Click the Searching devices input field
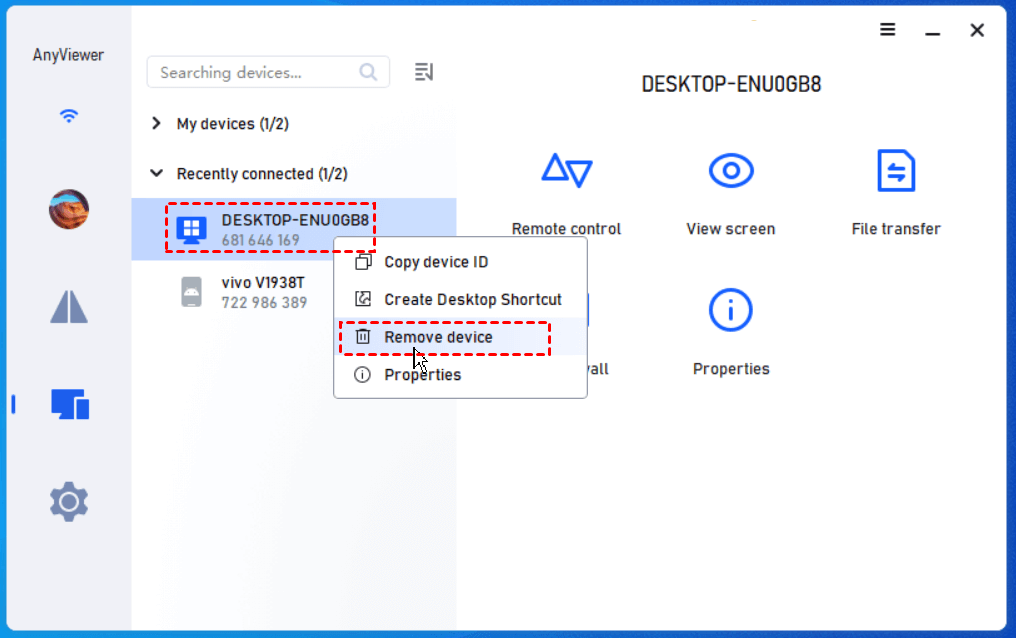This screenshot has width=1016, height=638. point(268,72)
